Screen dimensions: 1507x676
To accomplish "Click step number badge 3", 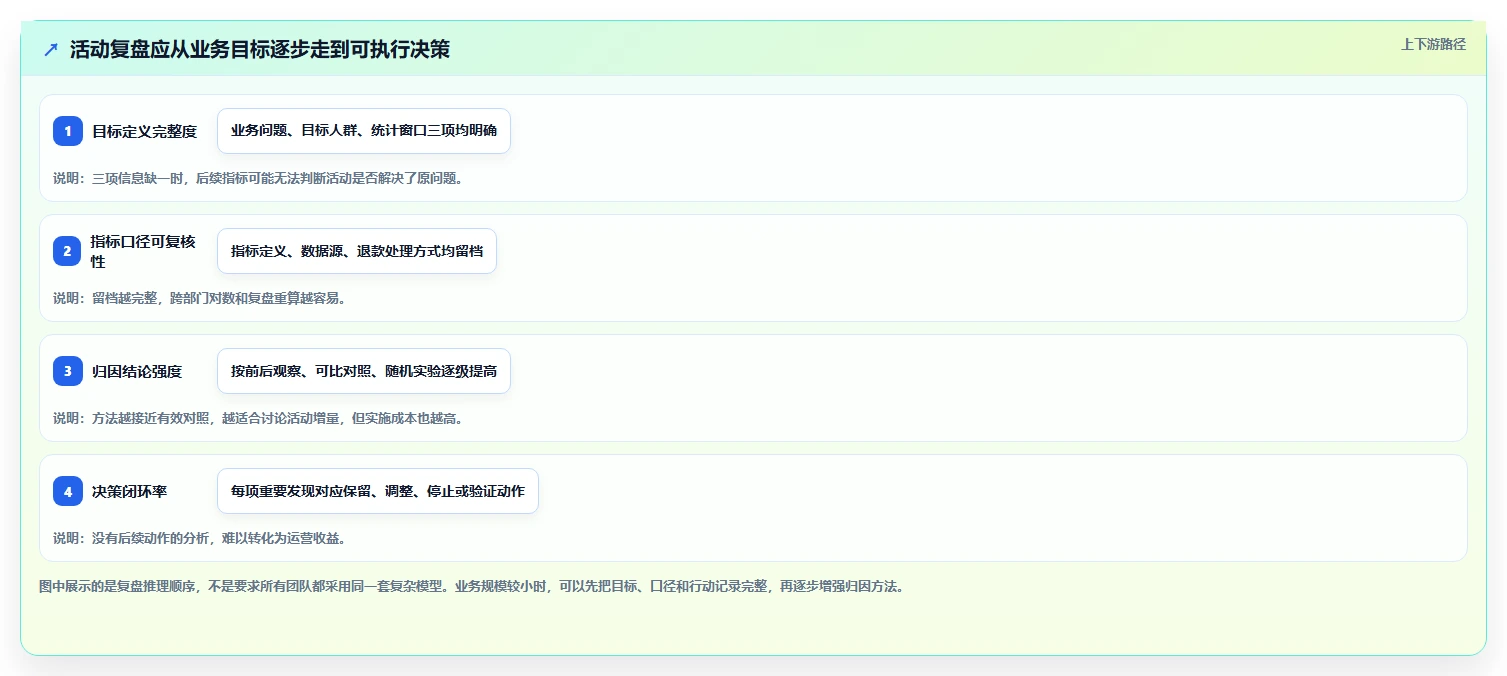I will coord(68,371).
